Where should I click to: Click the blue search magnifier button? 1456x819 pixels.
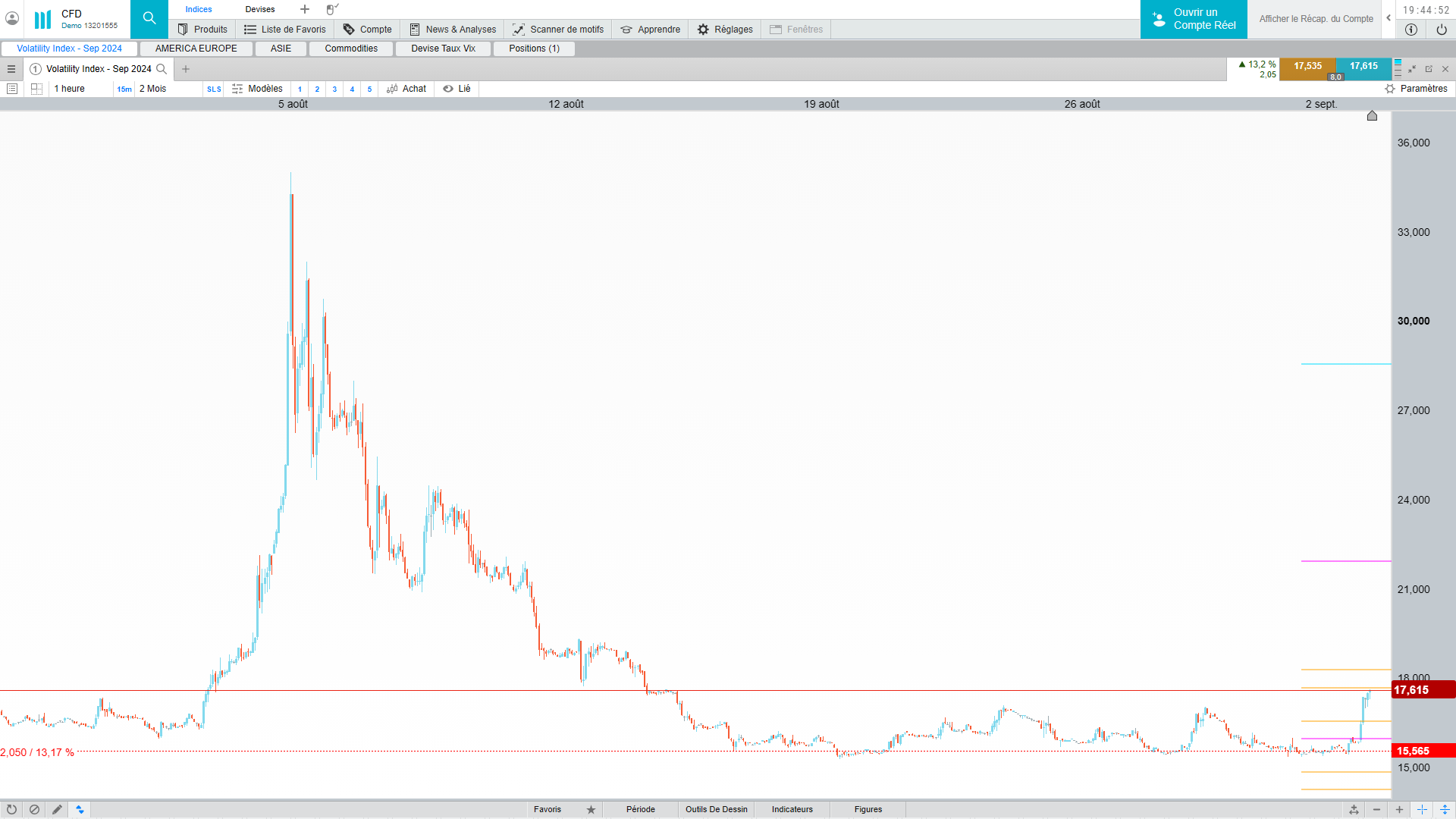149,19
